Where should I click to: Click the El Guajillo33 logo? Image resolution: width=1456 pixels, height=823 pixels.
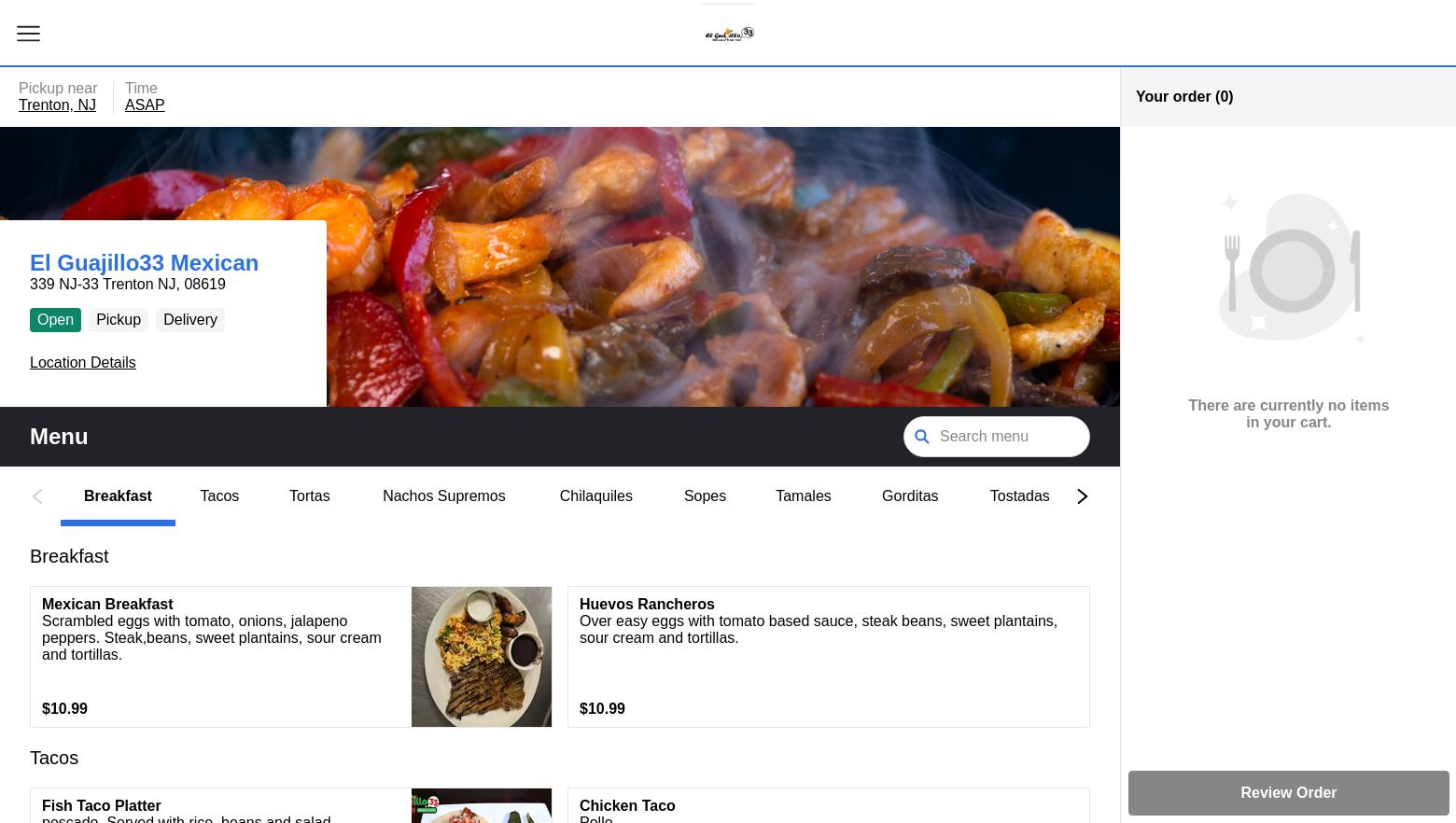click(x=729, y=35)
